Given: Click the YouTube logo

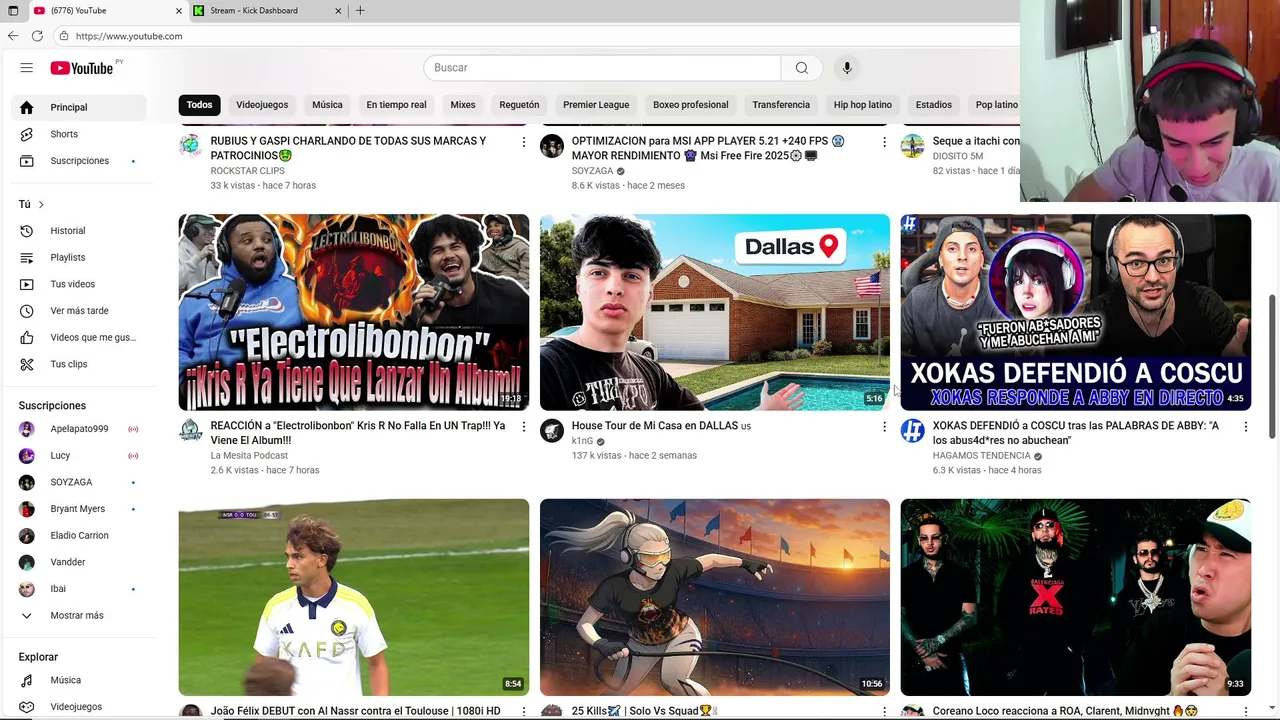Looking at the screenshot, I should coord(82,68).
